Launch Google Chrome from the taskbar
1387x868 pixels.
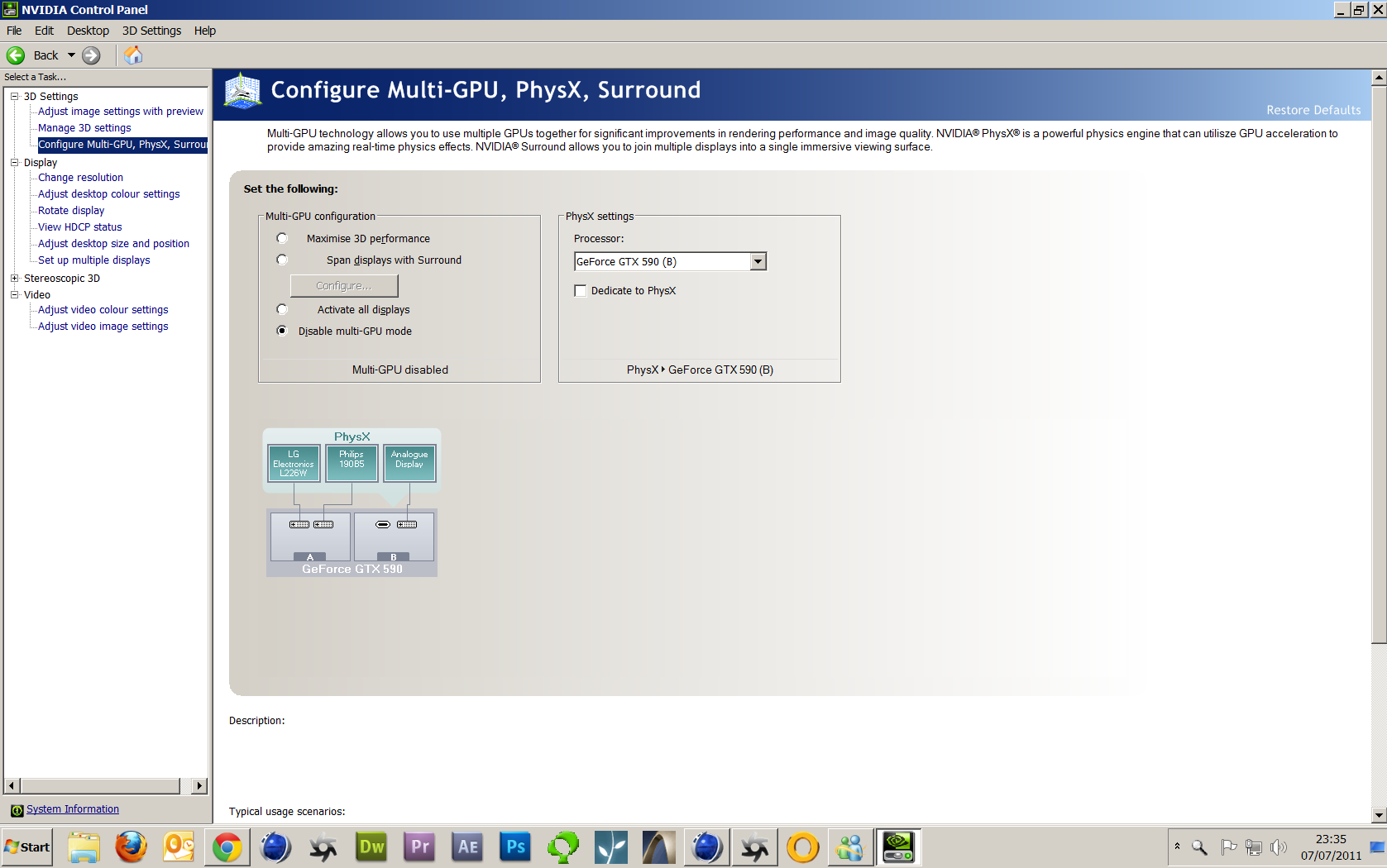(x=227, y=847)
